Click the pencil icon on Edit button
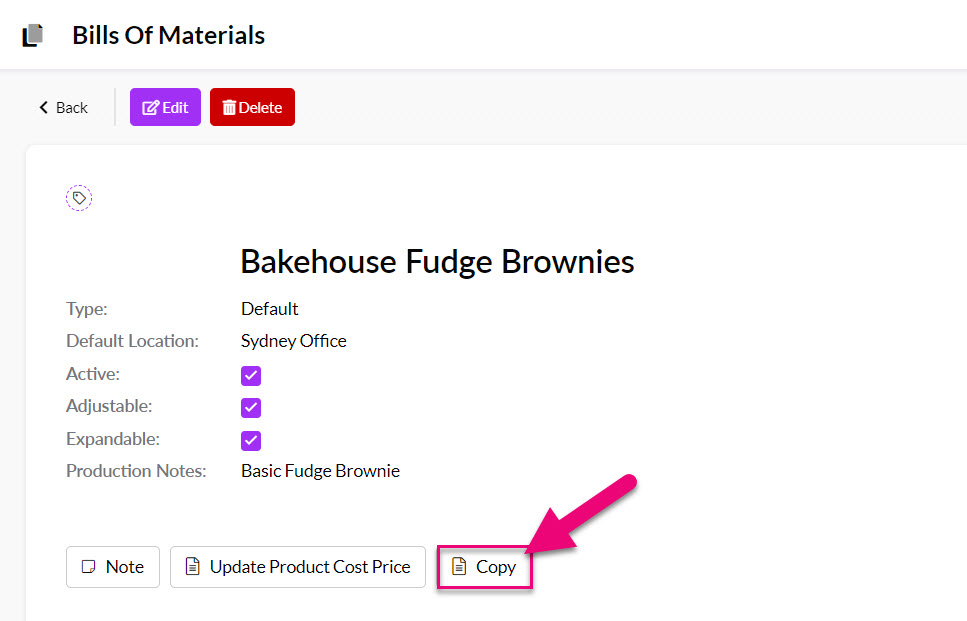Viewport: 967px width, 621px height. (150, 108)
